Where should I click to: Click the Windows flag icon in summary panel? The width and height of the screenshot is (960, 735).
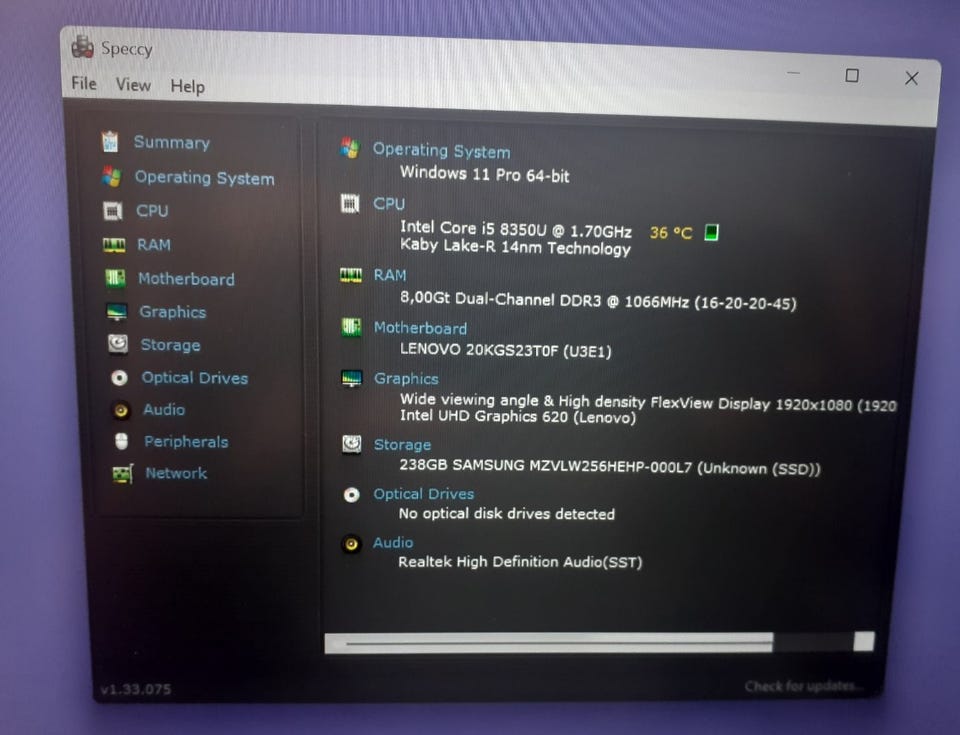click(x=350, y=148)
